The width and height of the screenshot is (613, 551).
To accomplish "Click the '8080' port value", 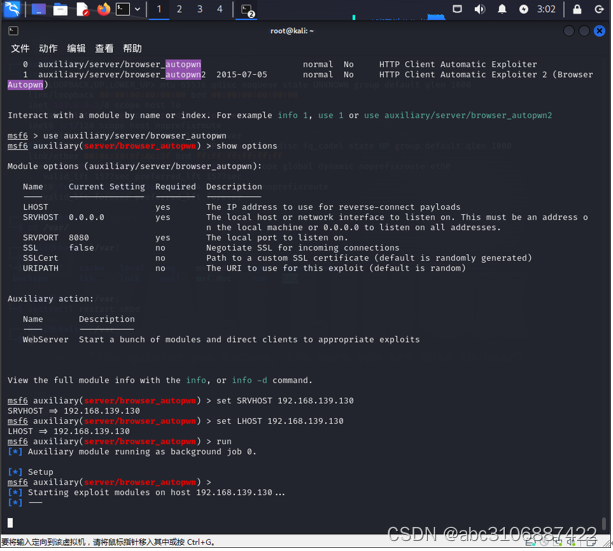I will [79, 238].
